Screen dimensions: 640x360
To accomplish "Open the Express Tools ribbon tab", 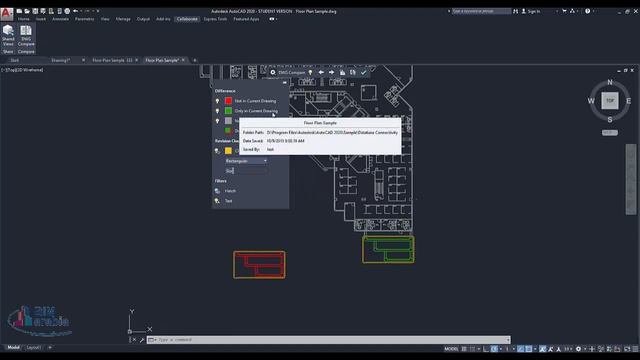I will point(215,19).
